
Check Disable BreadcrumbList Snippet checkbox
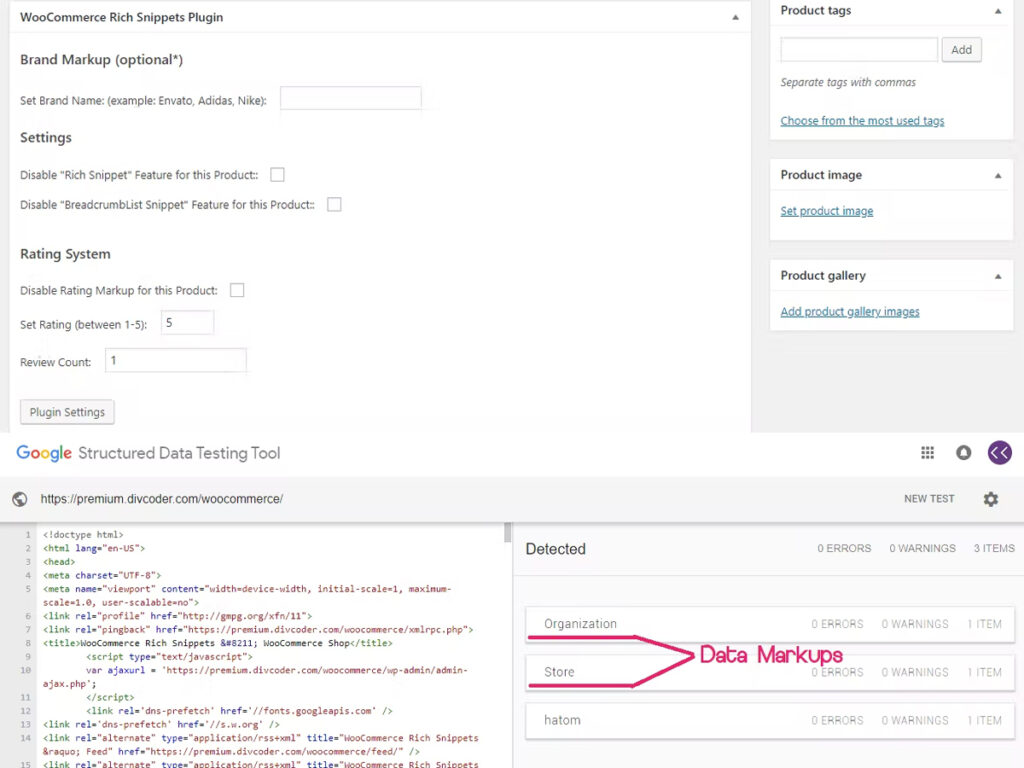click(x=334, y=205)
